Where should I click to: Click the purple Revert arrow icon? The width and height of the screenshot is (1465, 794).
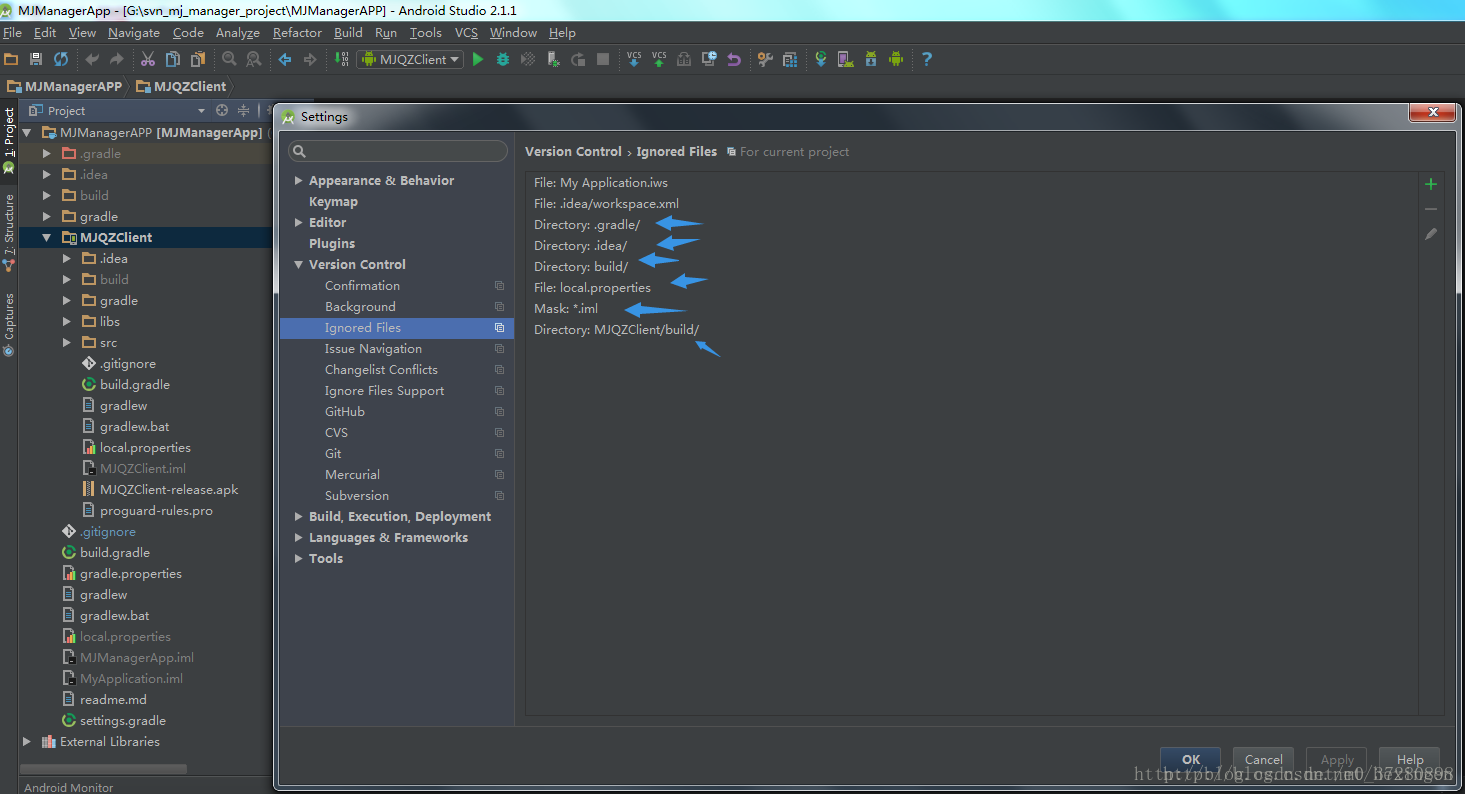click(734, 59)
